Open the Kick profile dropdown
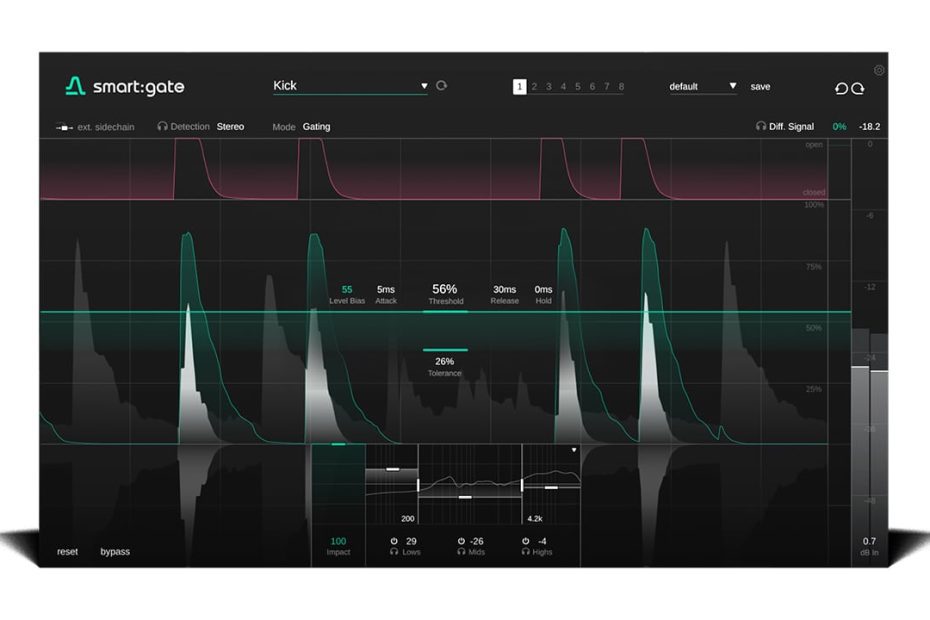930x620 pixels. point(424,86)
